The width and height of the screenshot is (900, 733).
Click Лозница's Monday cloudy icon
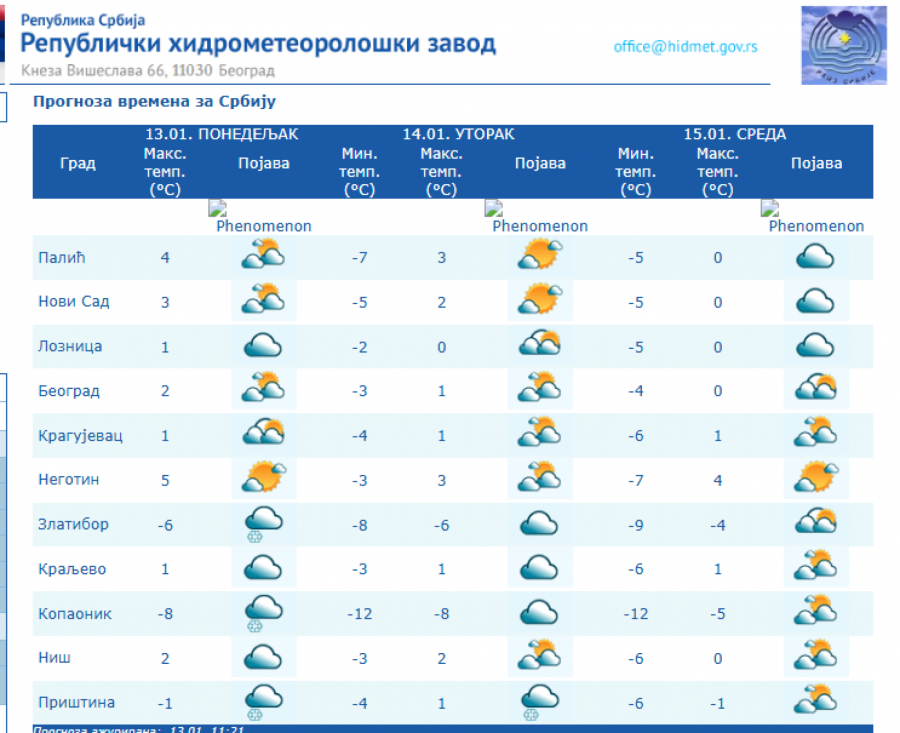263,346
